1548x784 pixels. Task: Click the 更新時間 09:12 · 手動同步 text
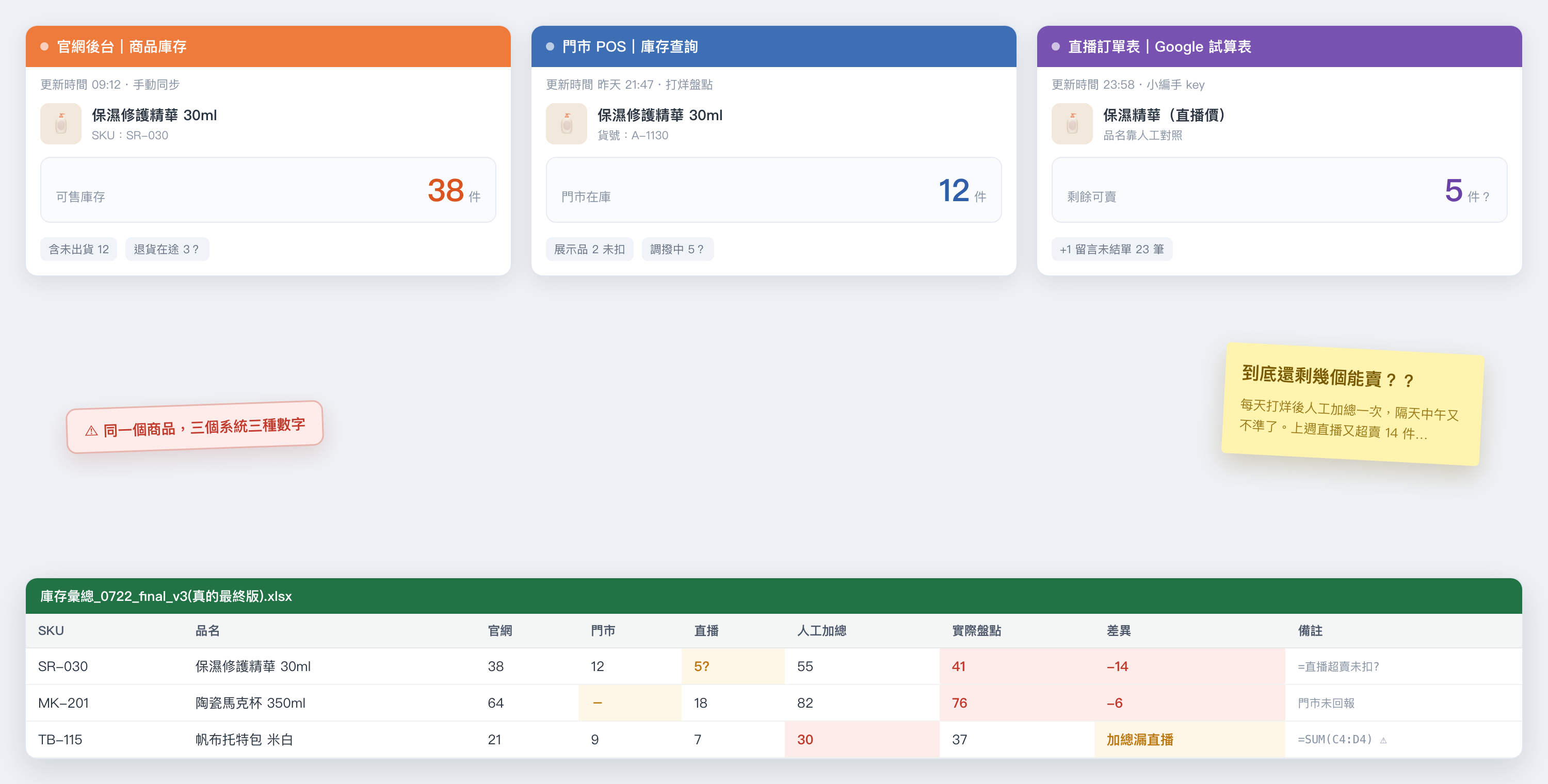[x=110, y=85]
